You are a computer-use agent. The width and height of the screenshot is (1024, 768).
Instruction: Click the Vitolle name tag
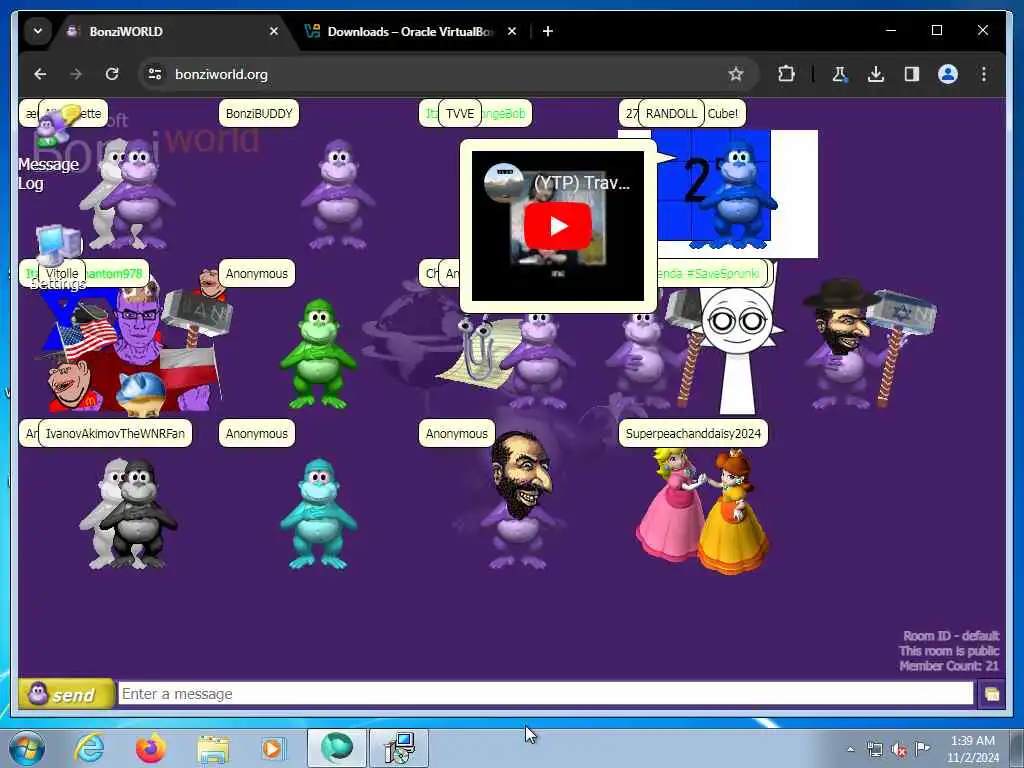pos(62,274)
